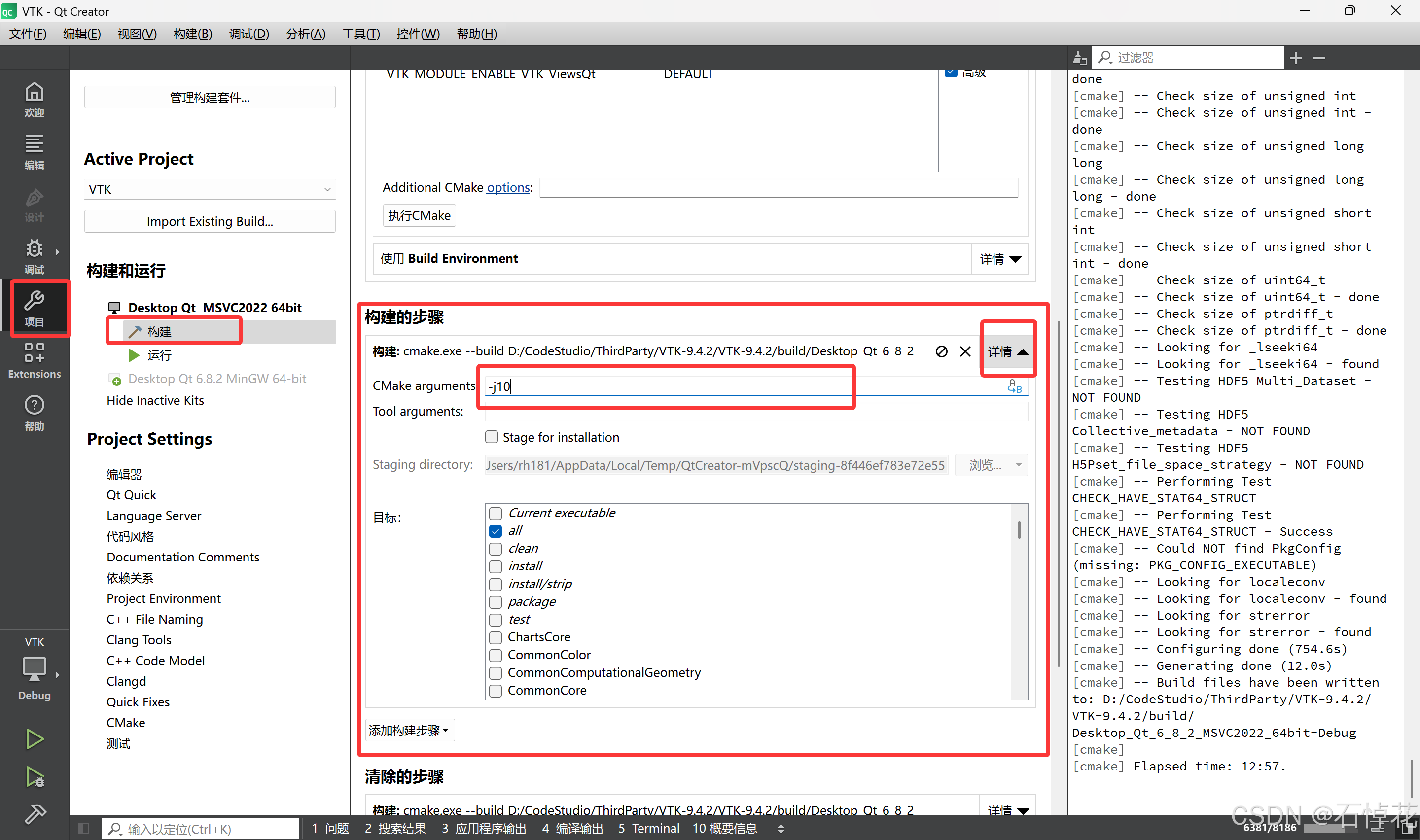Click the Build hammer icon at bottom-left

coord(35,814)
